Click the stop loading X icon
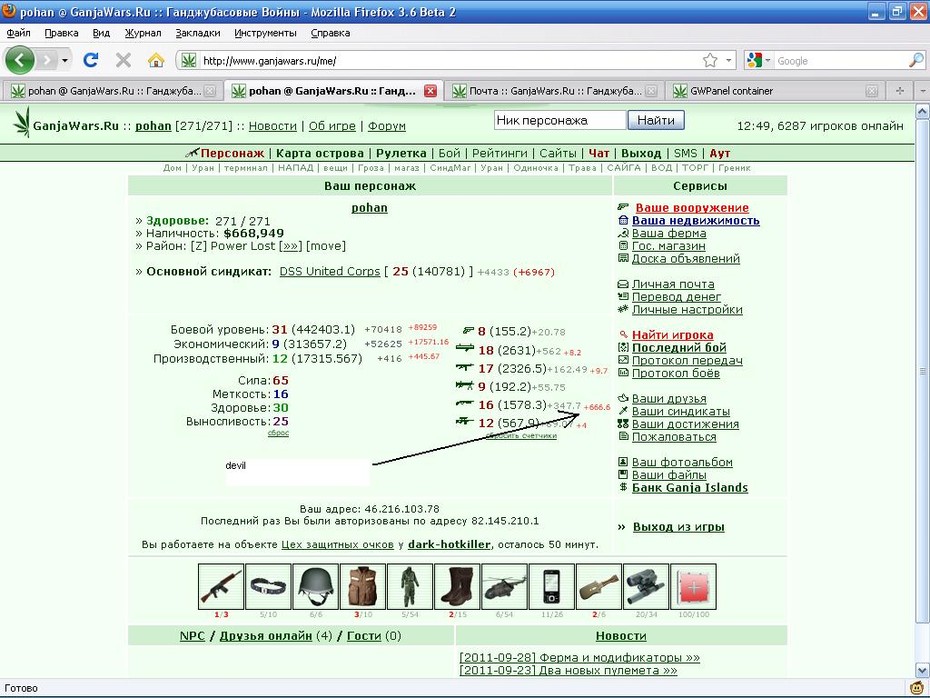 click(x=123, y=60)
